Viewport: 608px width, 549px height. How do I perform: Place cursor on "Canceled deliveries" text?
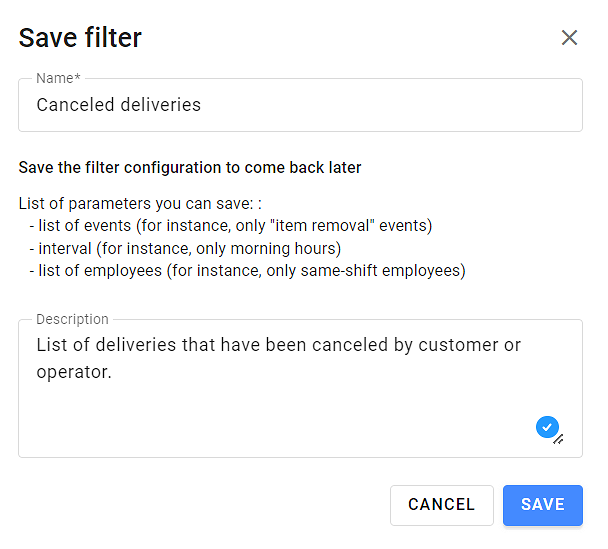pyautogui.click(x=118, y=105)
